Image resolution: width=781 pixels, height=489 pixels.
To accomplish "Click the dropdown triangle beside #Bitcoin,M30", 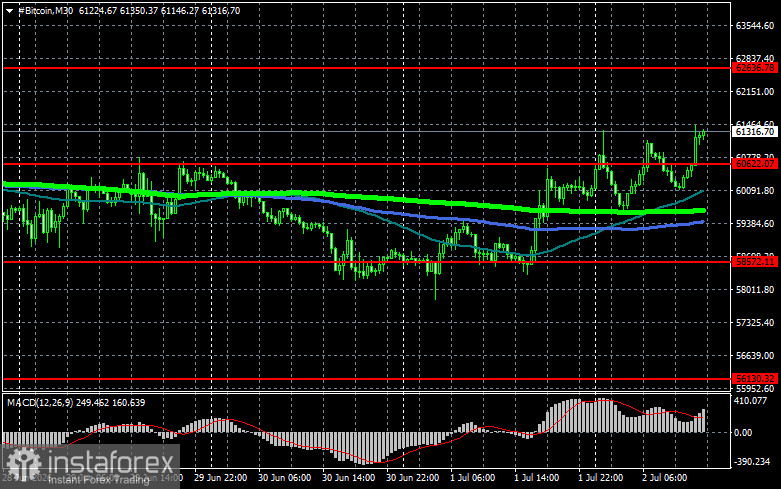I will 9,11.
